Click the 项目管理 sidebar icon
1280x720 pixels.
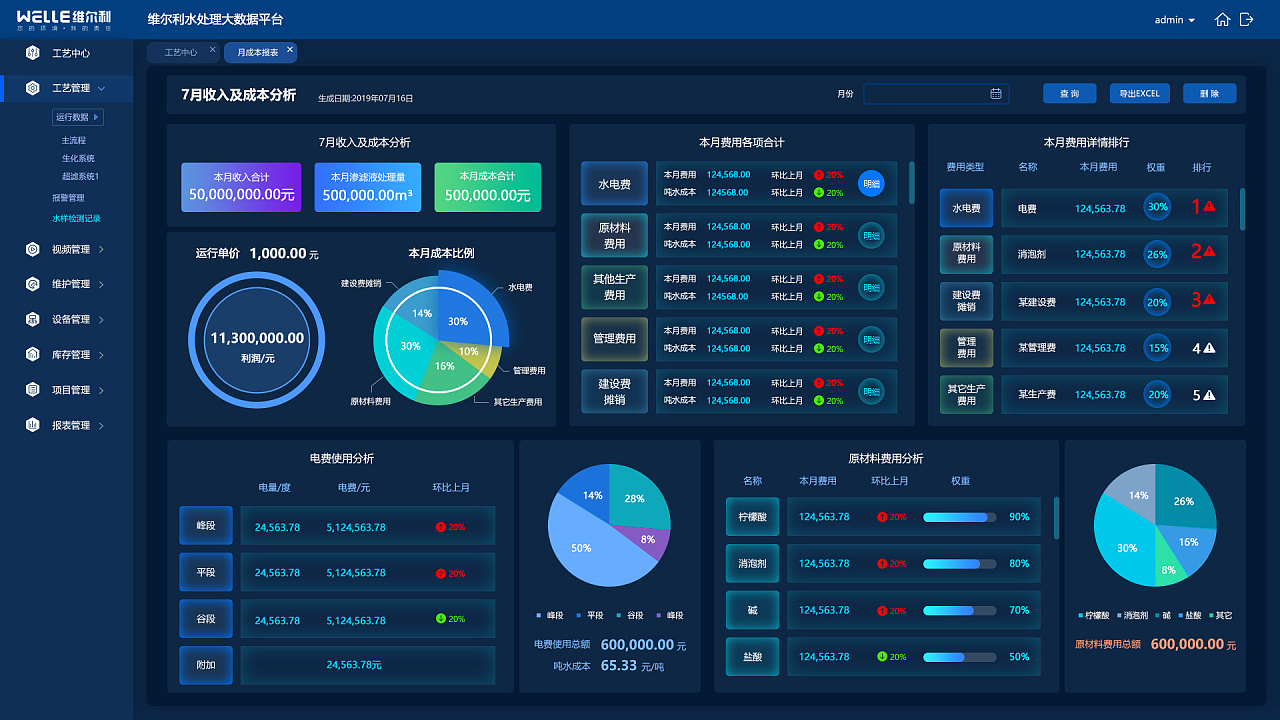pyautogui.click(x=32, y=390)
